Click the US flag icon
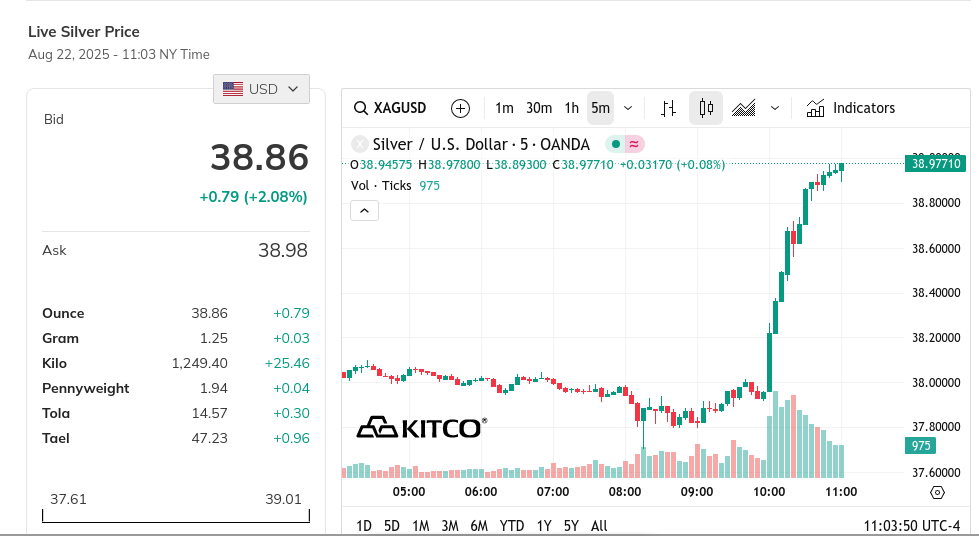 233,89
